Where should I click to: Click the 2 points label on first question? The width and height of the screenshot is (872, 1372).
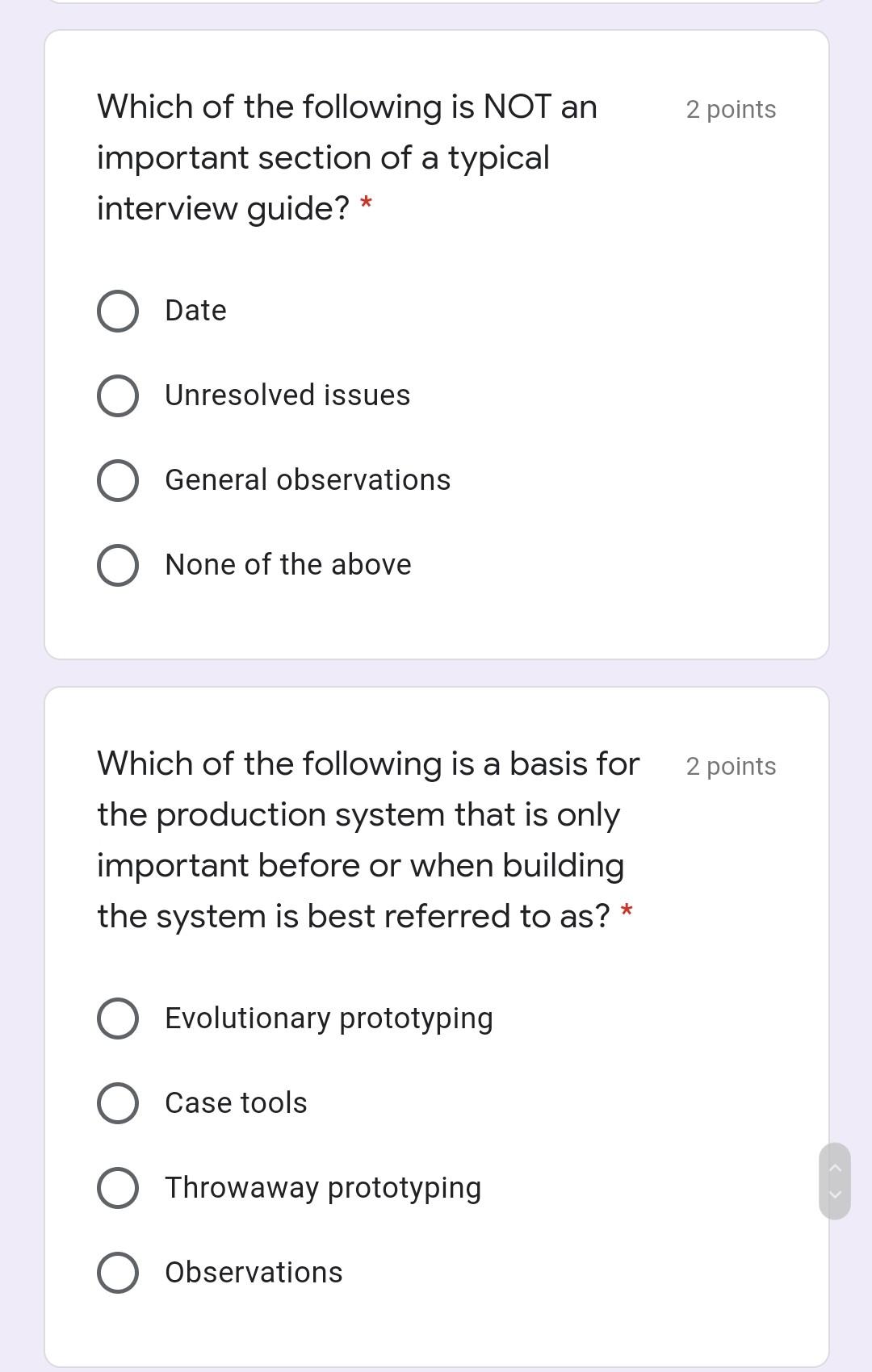click(x=730, y=110)
